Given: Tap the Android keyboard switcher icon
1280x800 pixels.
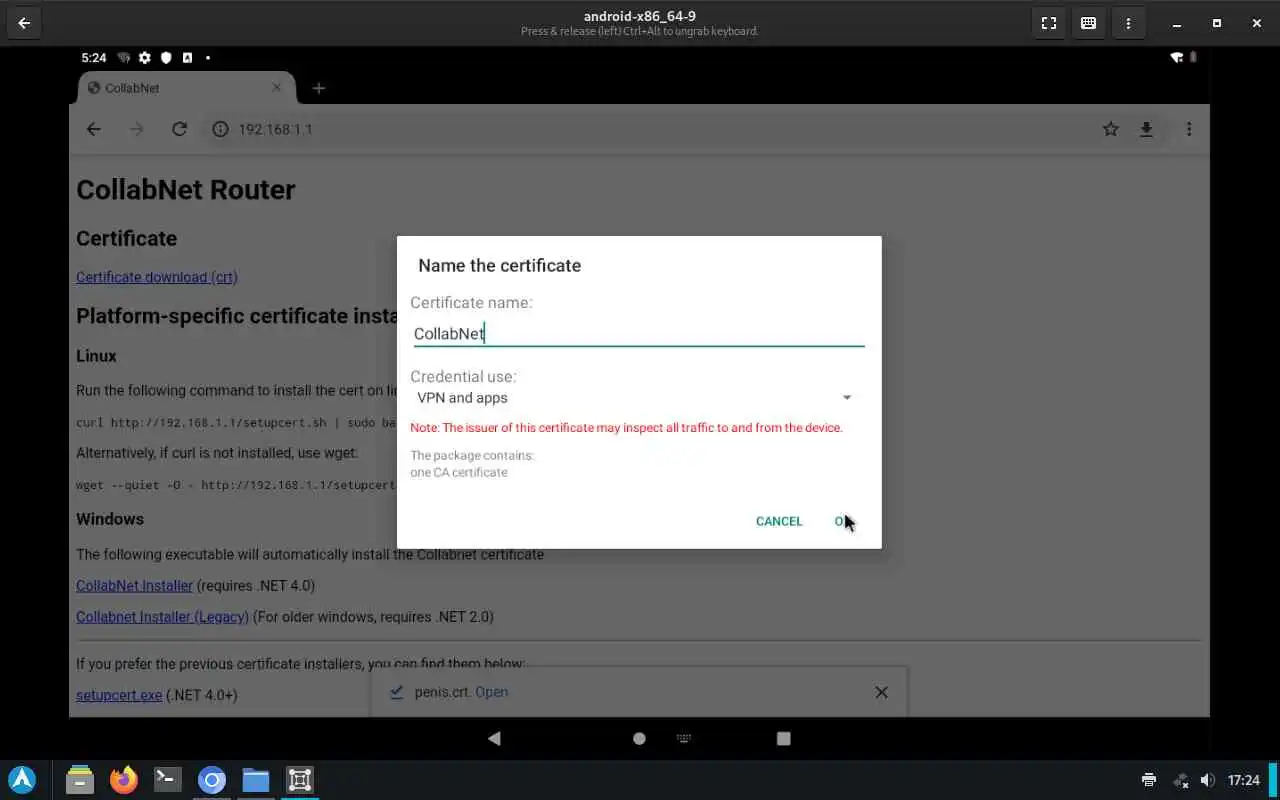Looking at the screenshot, I should (684, 738).
